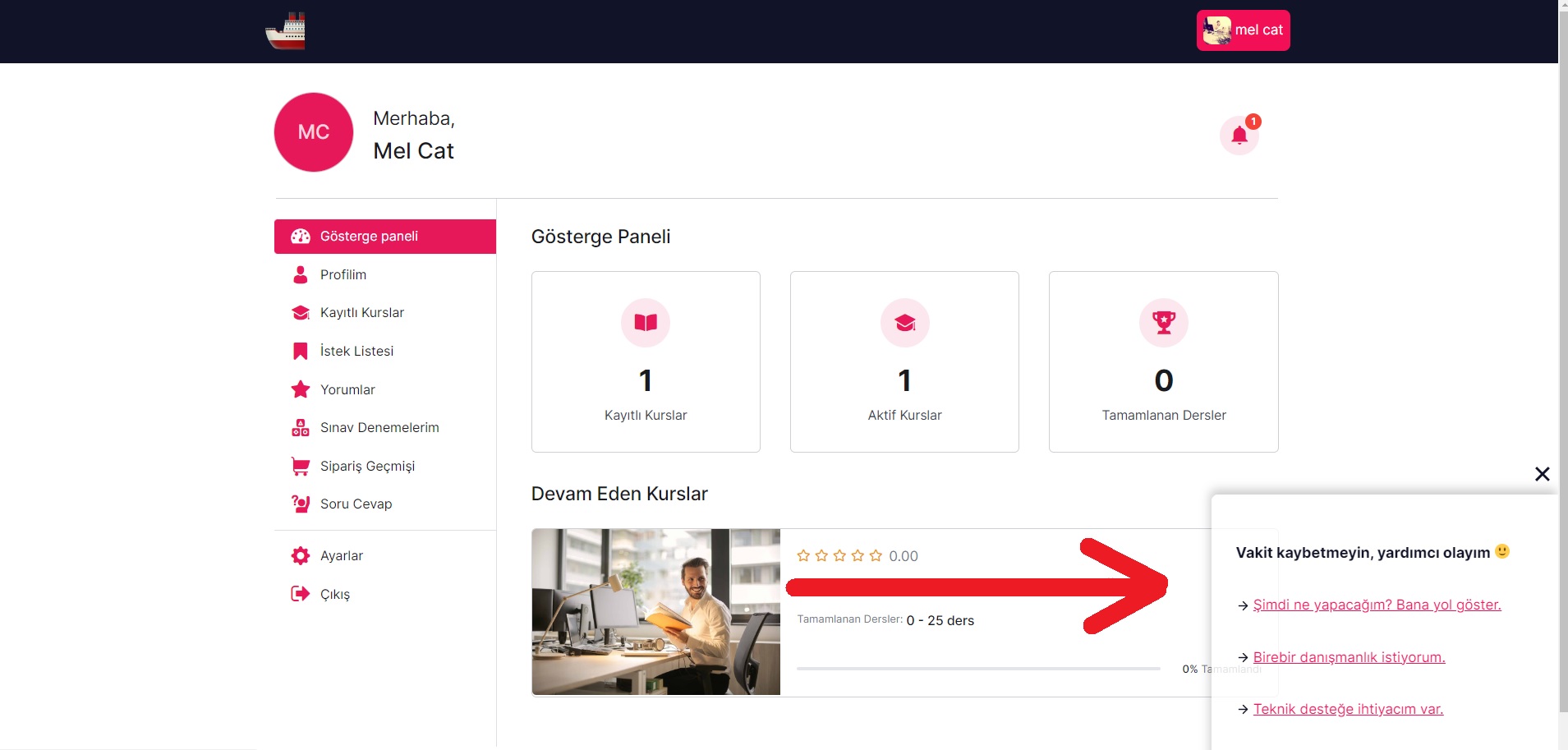Select Gösterge paneli in sidebar
The image size is (1568, 750).
385,237
